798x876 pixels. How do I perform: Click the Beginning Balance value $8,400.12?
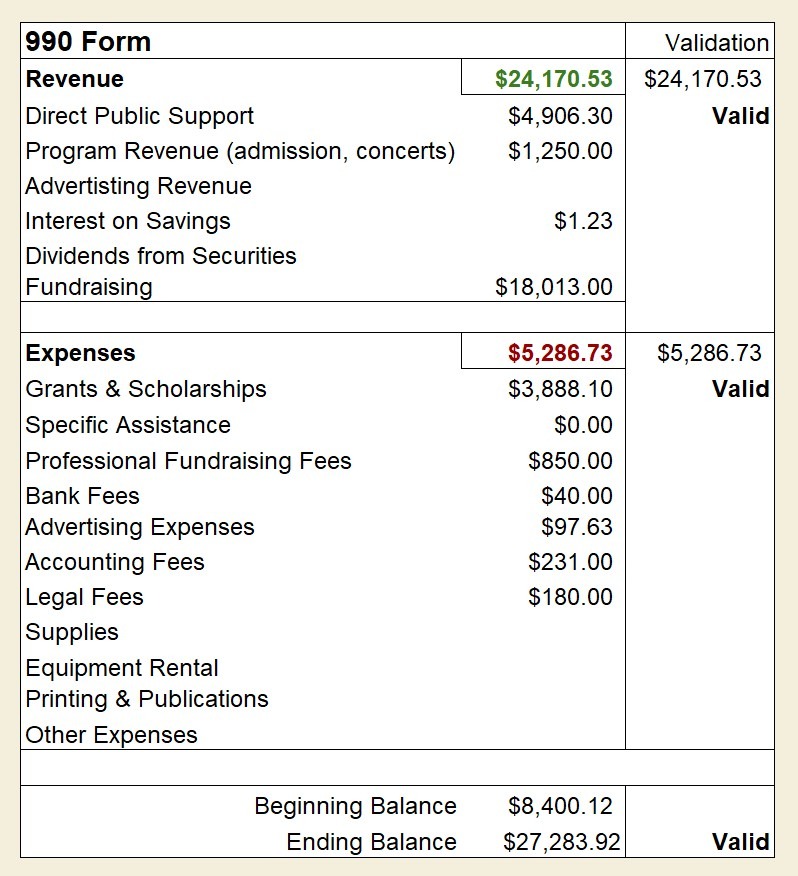(x=560, y=806)
